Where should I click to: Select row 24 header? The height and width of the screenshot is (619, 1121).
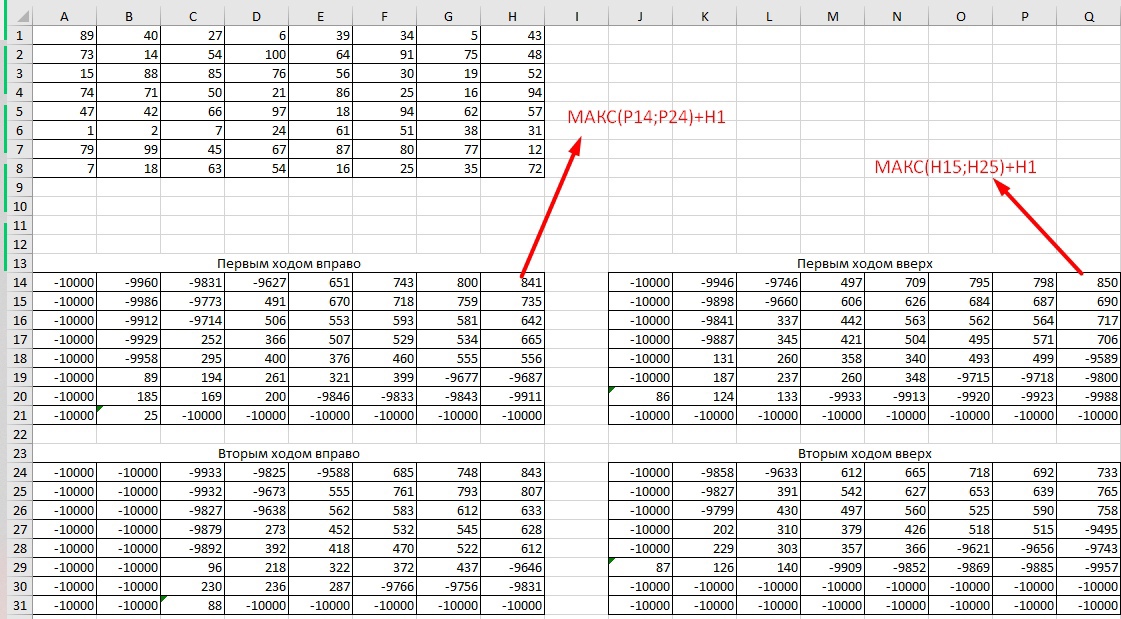coord(17,473)
